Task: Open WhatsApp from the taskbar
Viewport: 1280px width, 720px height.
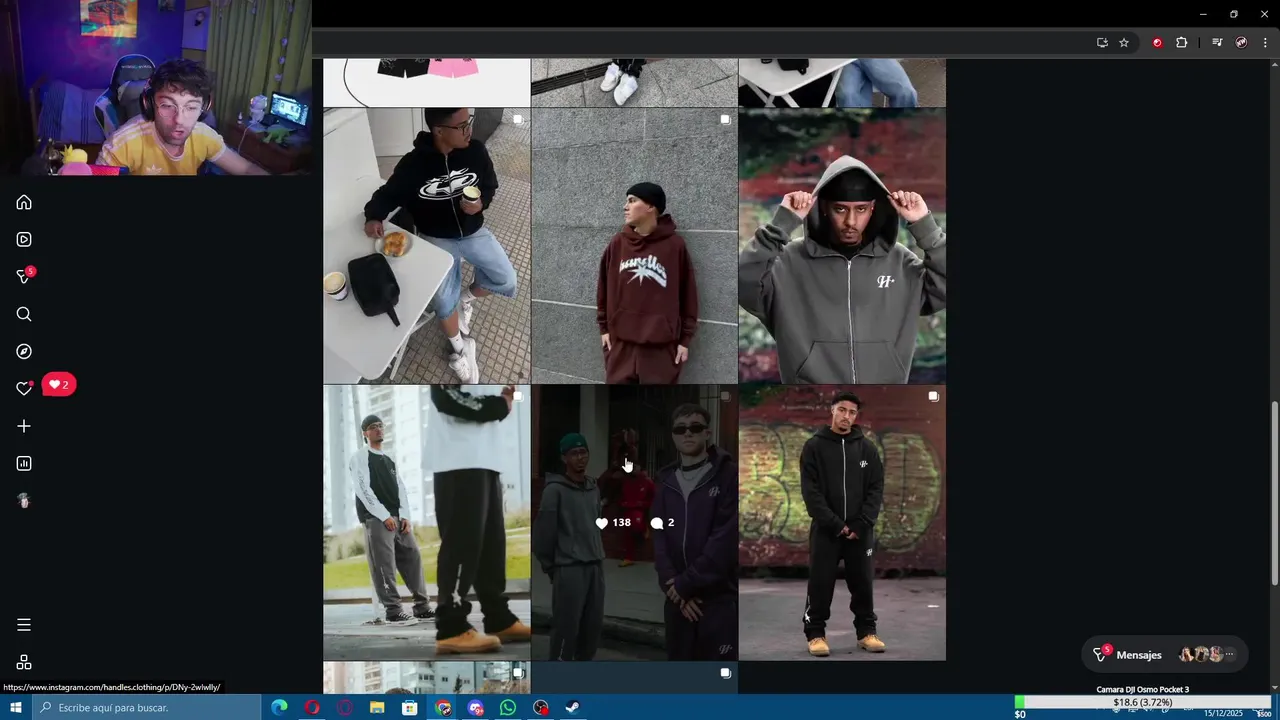Action: pyautogui.click(x=508, y=708)
